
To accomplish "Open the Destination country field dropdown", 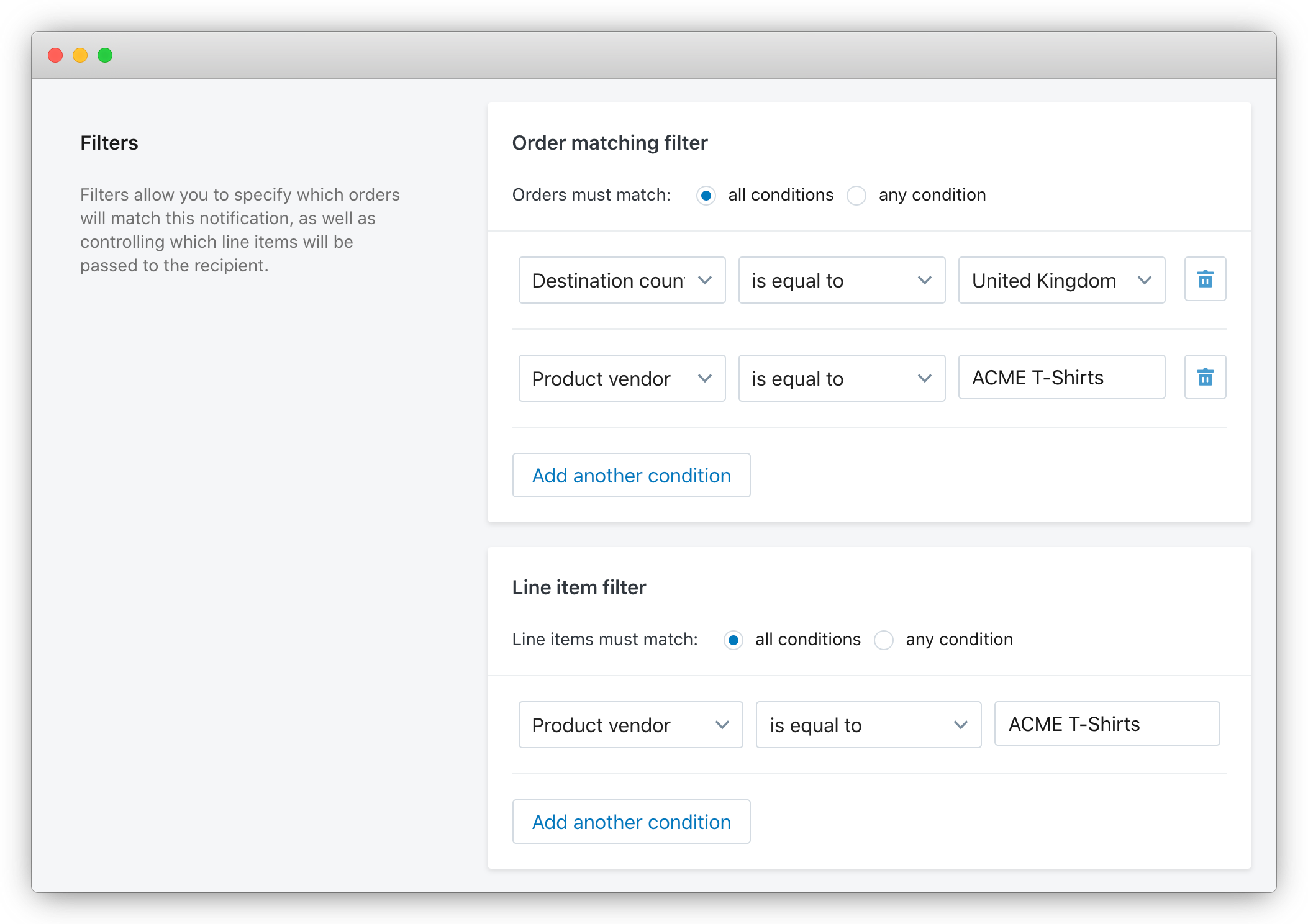I will 621,280.
